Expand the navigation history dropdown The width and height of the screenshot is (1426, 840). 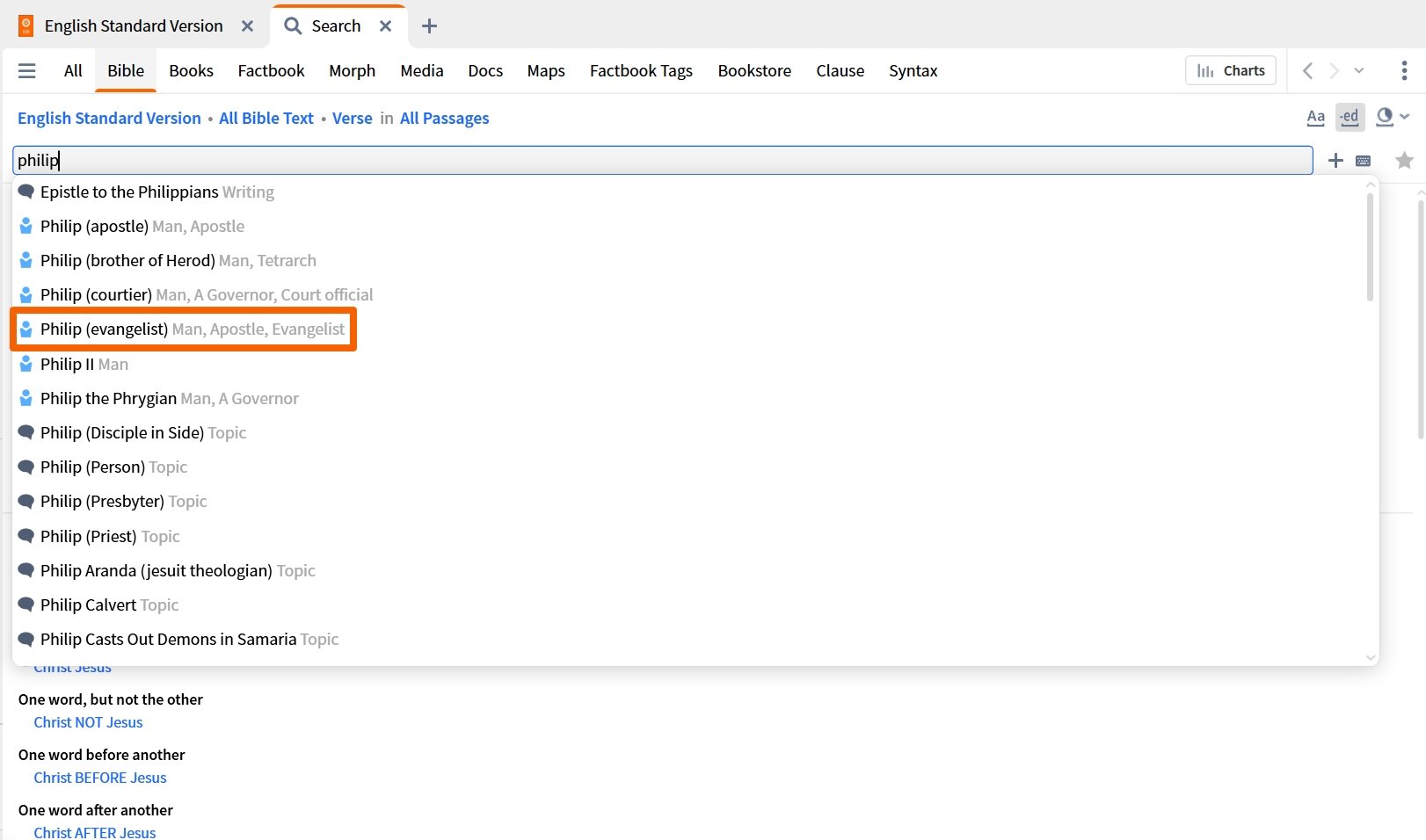(1359, 71)
